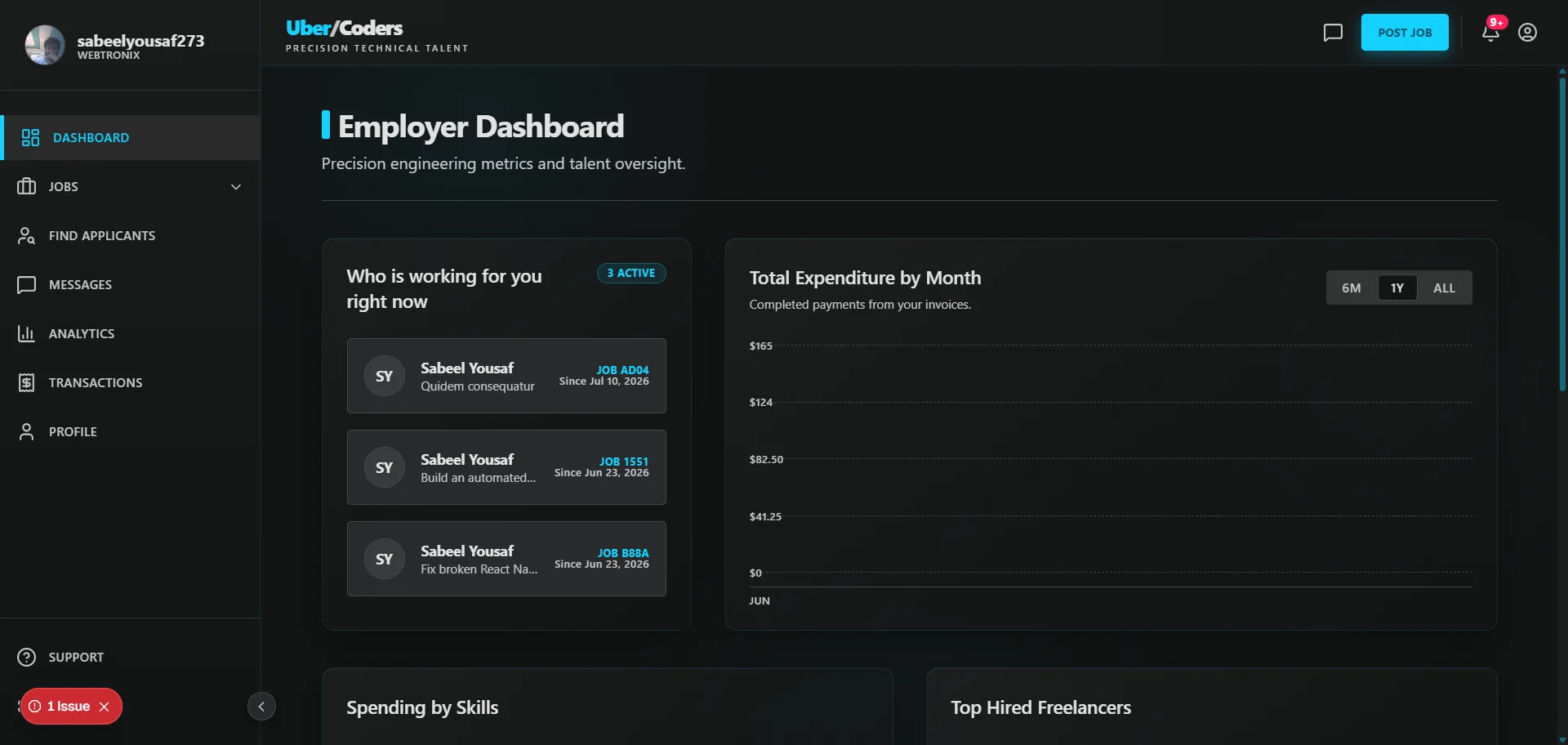Click the JOB 1551 link

coord(624,462)
